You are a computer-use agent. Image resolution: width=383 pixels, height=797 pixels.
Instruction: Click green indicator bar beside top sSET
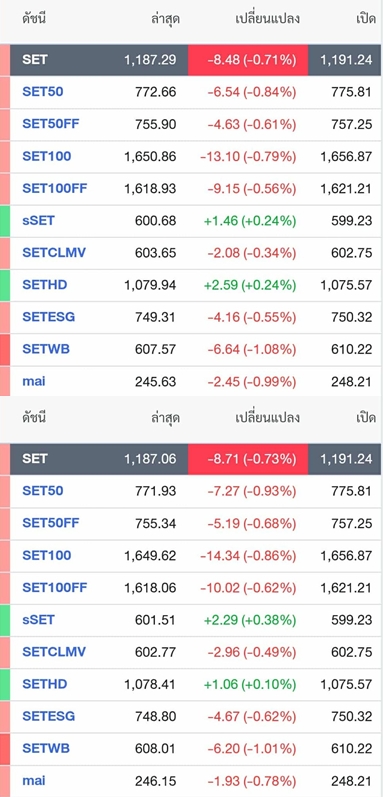pyautogui.click(x=5, y=221)
